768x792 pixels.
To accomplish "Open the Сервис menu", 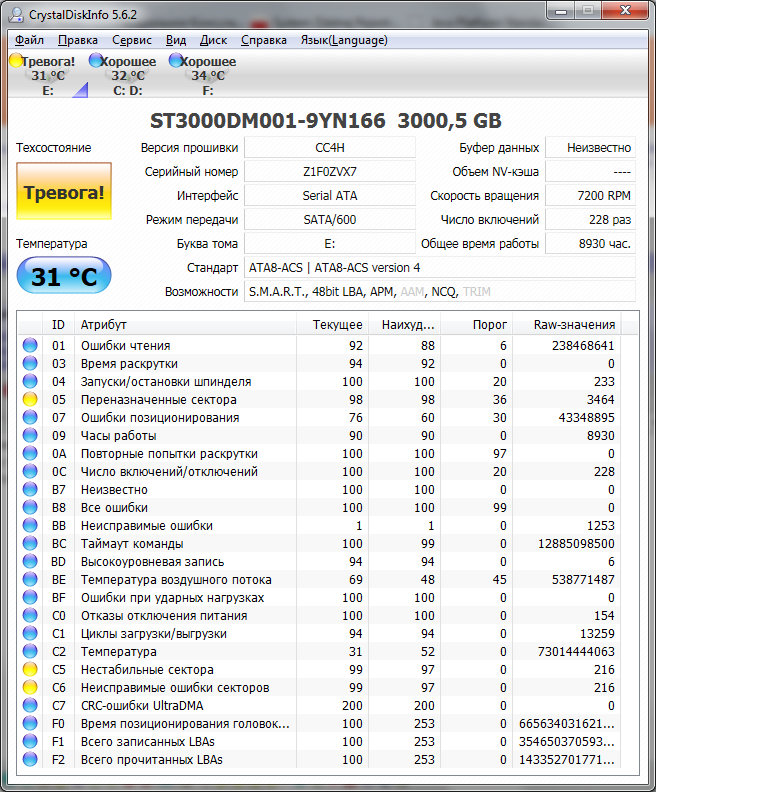I will coord(132,40).
